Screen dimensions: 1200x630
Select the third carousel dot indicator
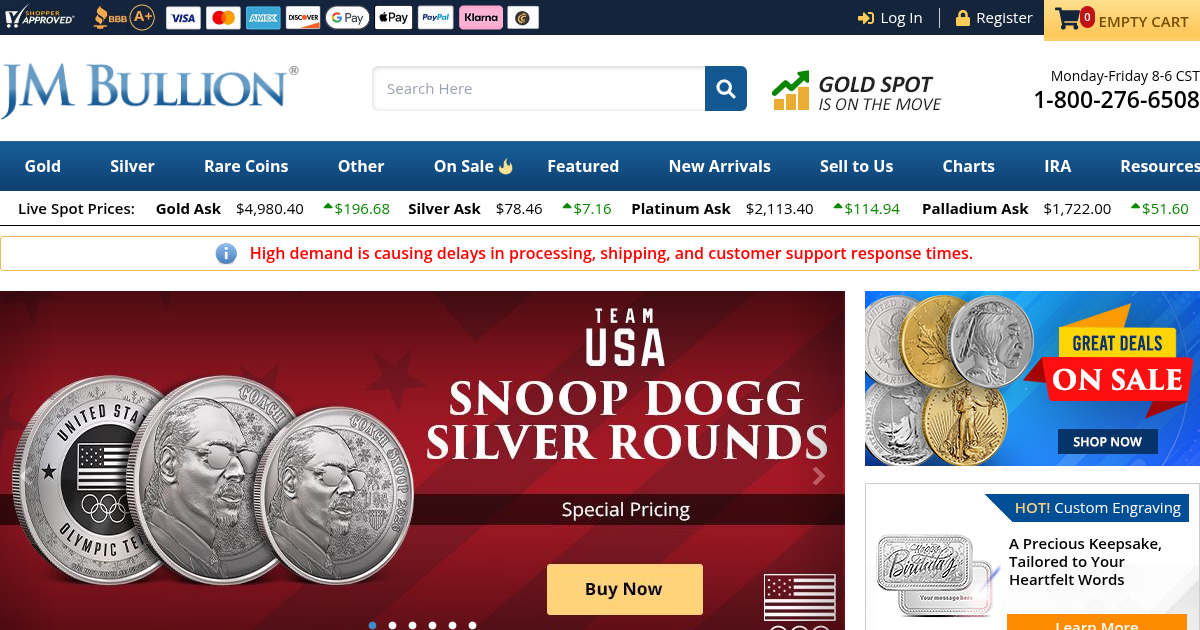point(413,625)
